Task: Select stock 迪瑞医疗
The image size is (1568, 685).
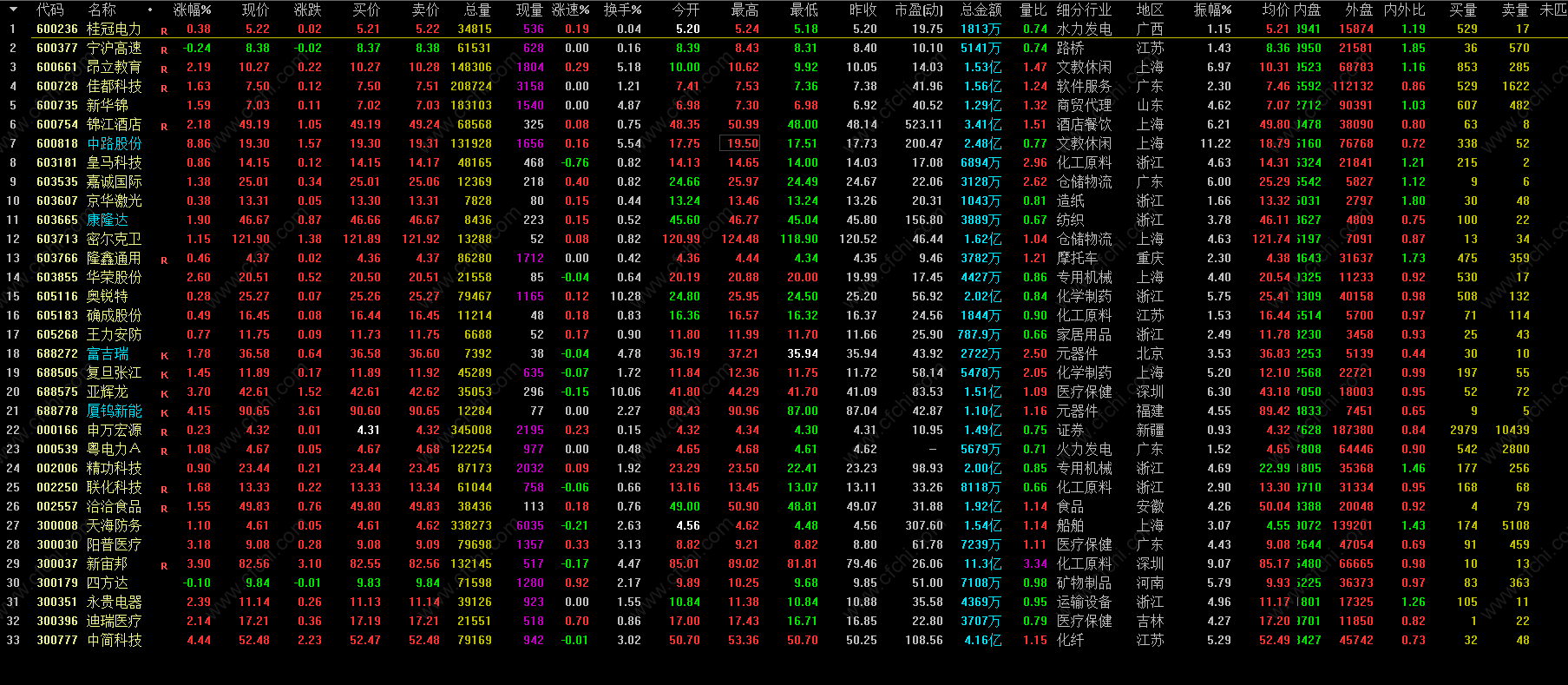Action: (114, 621)
